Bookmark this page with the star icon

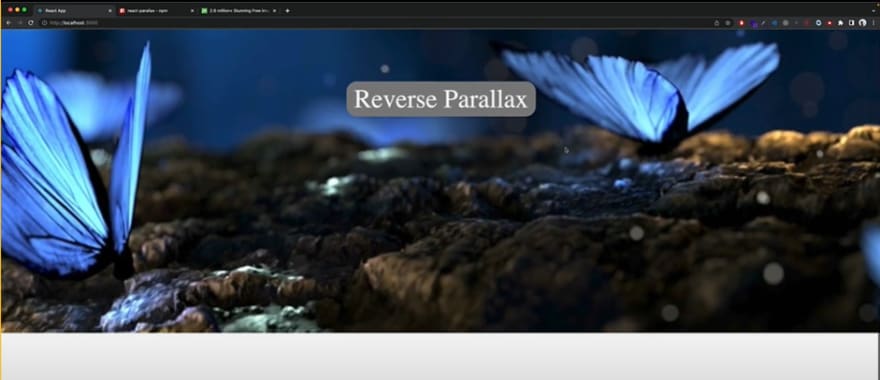pos(728,22)
